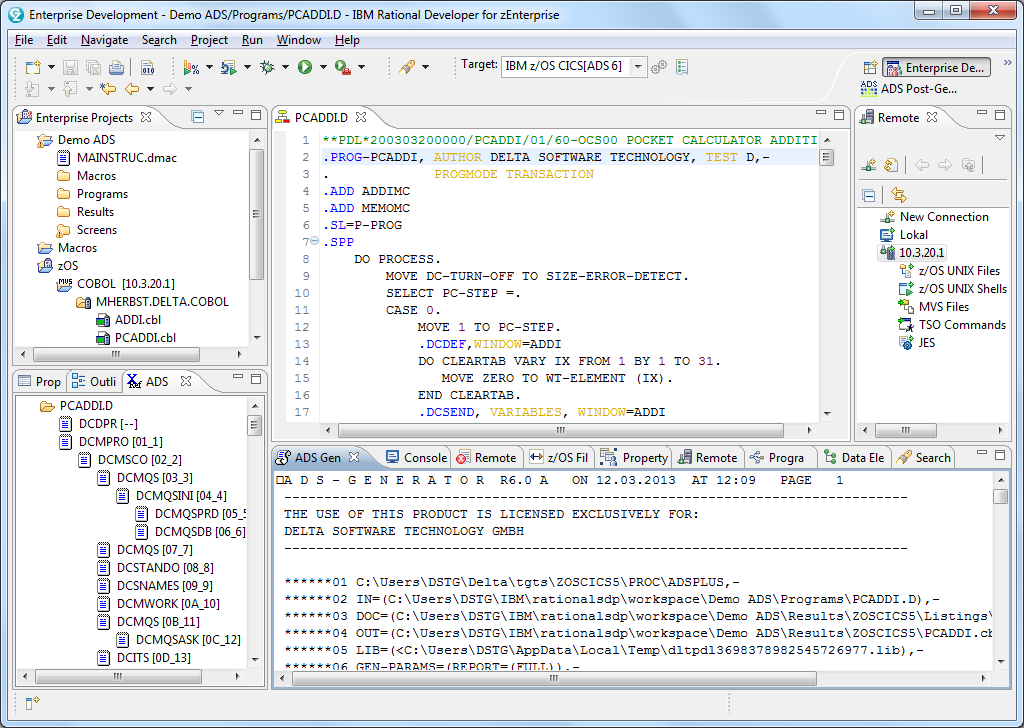Switch to the Property tab in bottom panel
The image size is (1024, 728).
pyautogui.click(x=634, y=458)
